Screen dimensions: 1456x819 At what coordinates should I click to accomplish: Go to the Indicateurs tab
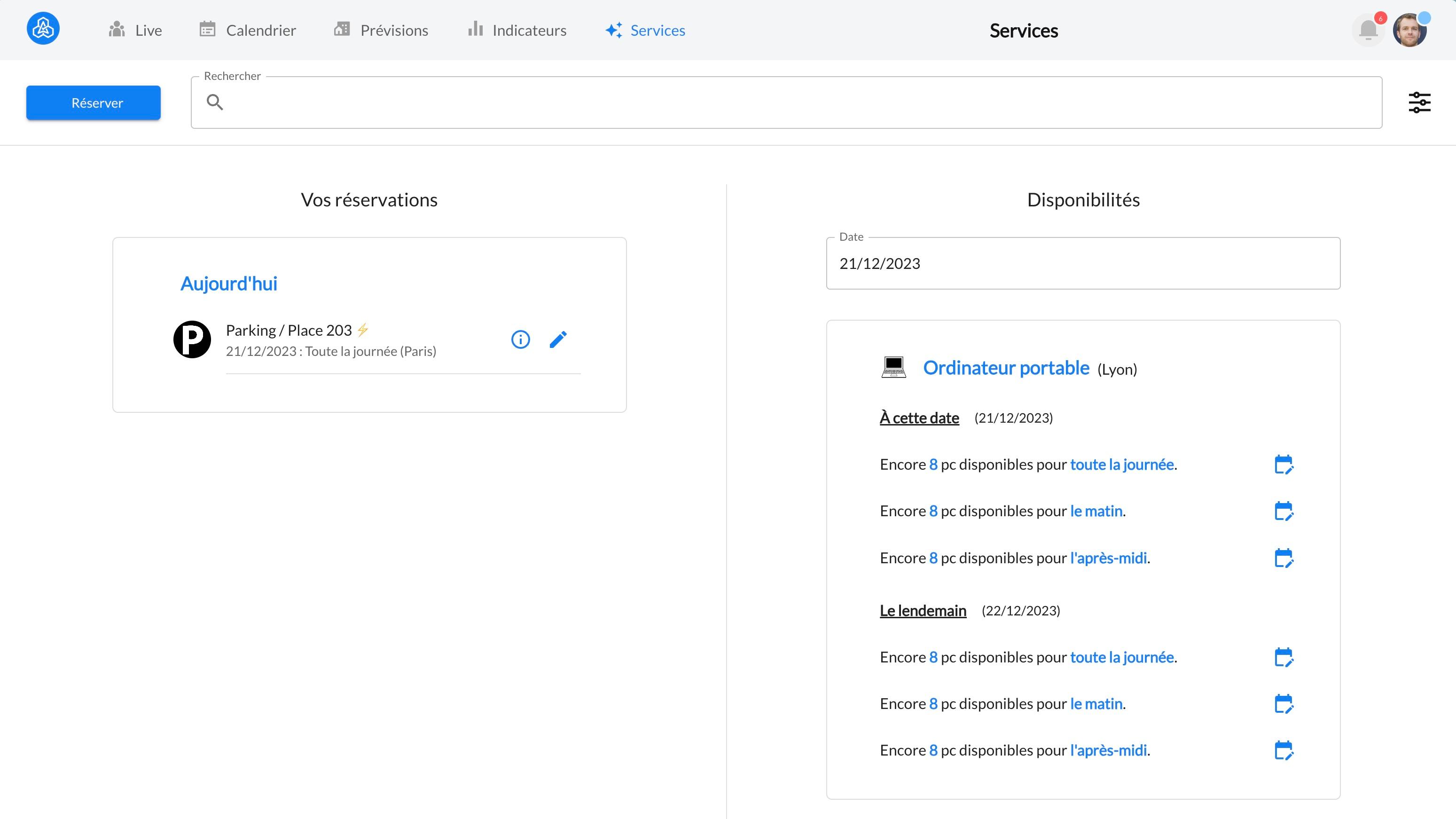(x=517, y=30)
